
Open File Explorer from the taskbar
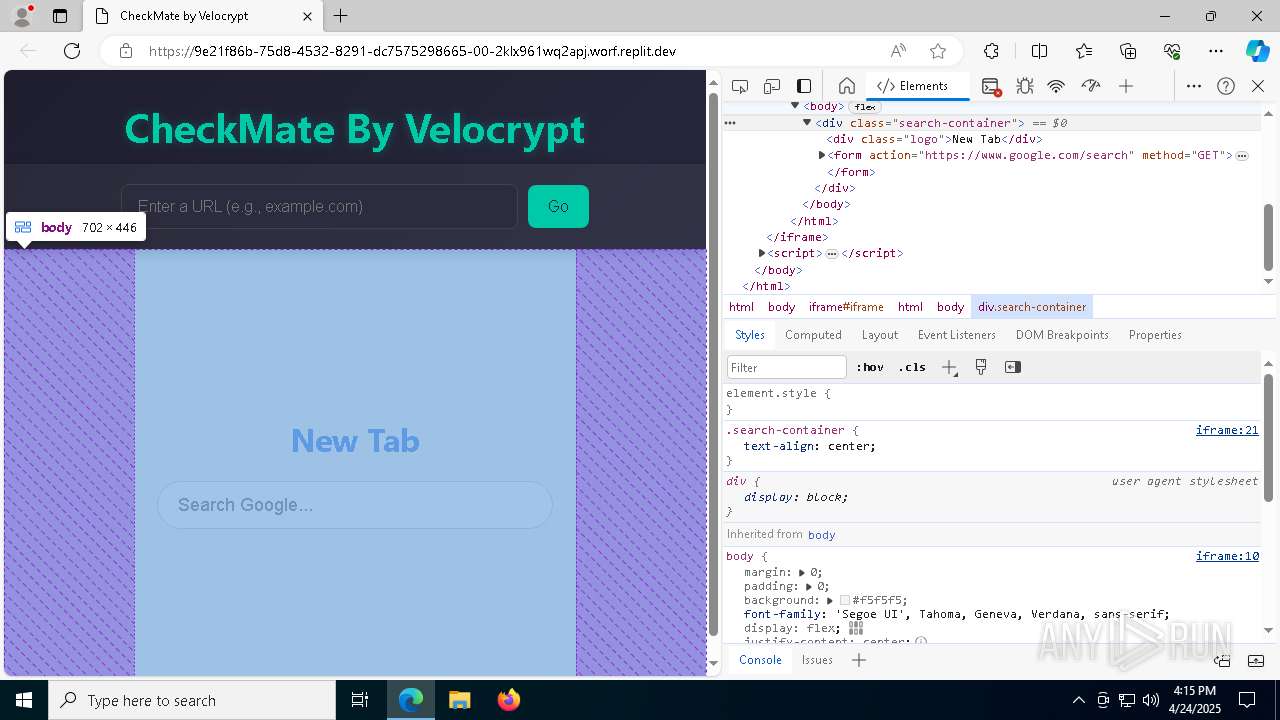point(460,700)
